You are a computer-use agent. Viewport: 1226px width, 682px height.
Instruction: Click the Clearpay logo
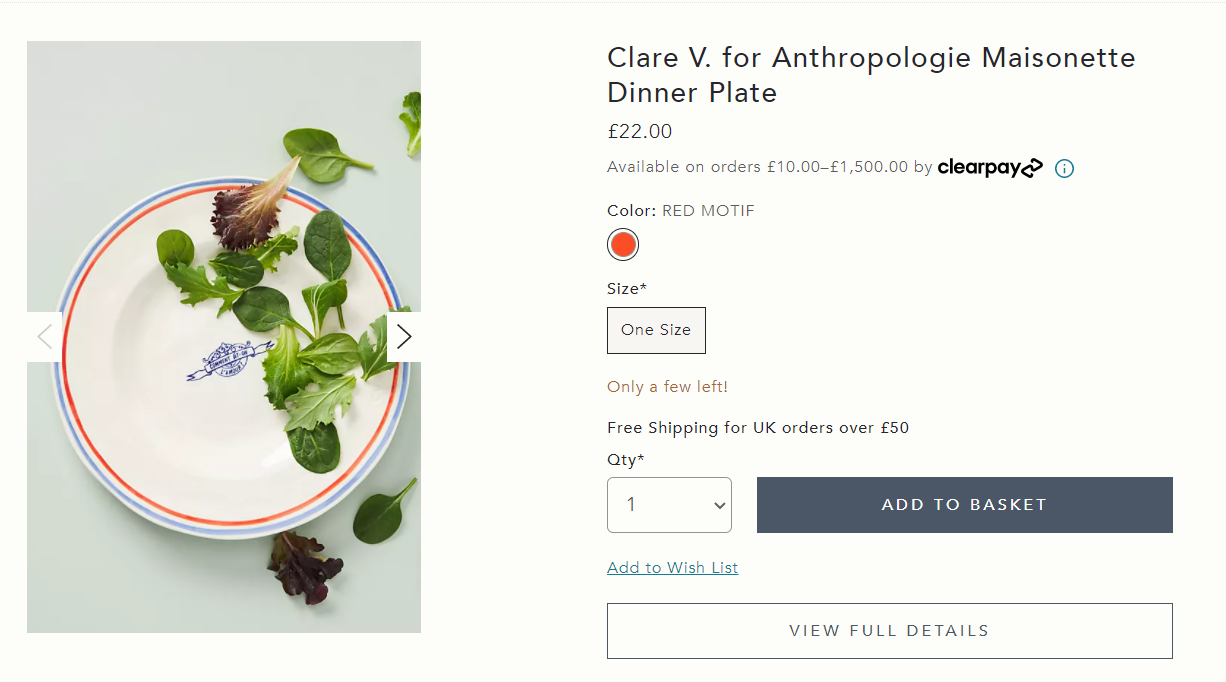[x=990, y=168]
